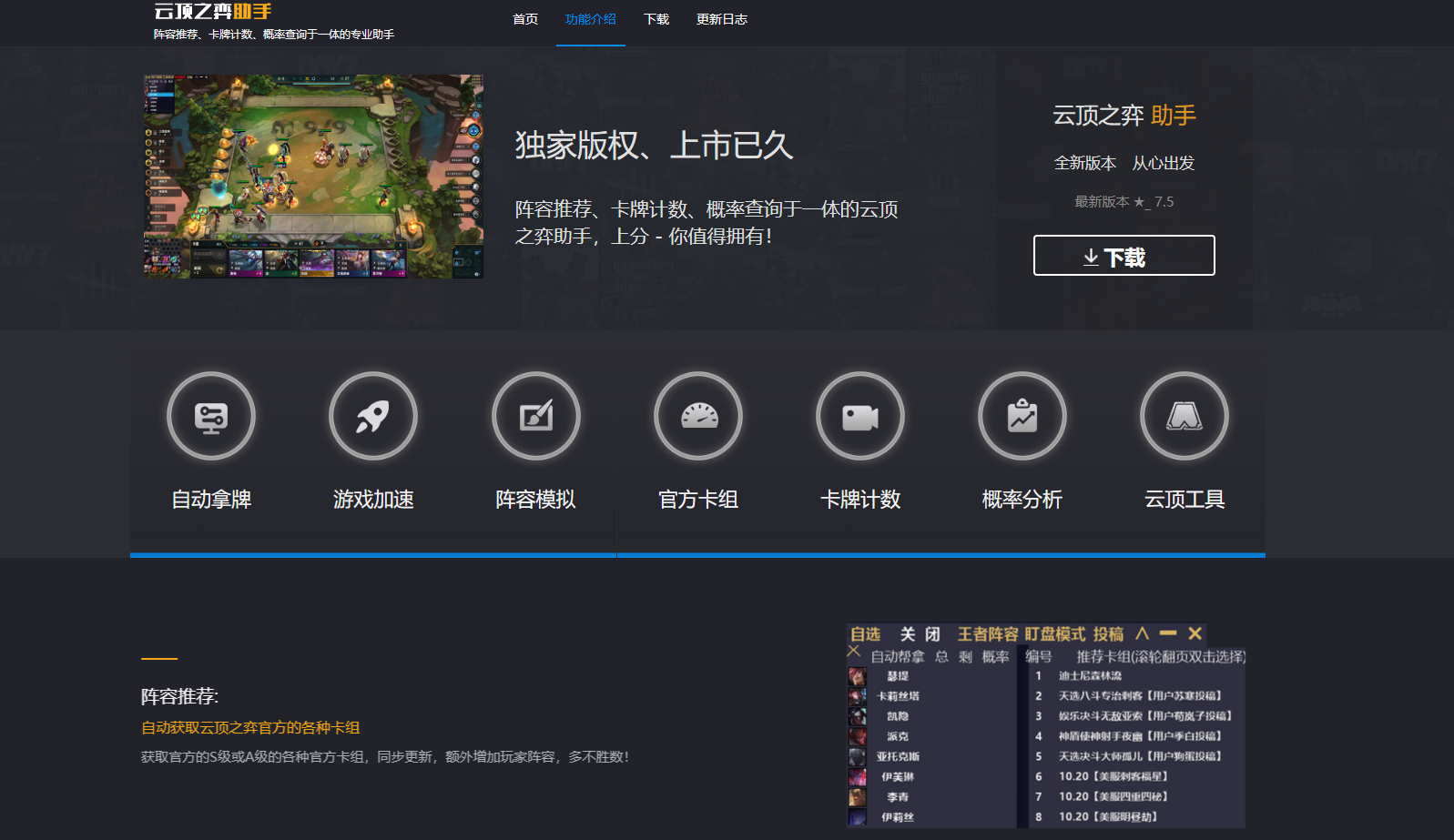Image resolution: width=1454 pixels, height=840 pixels.
Task: Select the 游戏加速 rocket icon
Action: coord(373,417)
